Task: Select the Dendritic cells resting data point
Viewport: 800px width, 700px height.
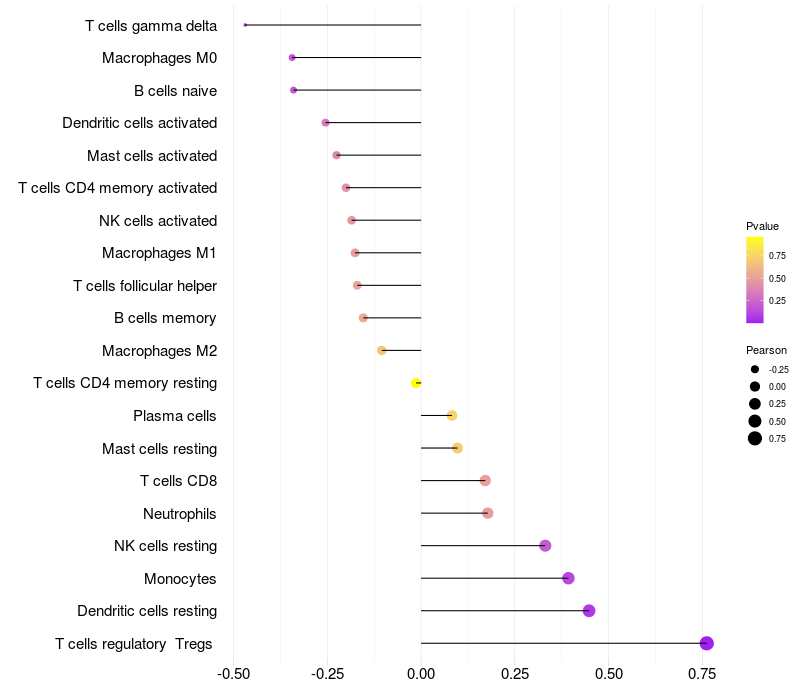Action: click(589, 611)
